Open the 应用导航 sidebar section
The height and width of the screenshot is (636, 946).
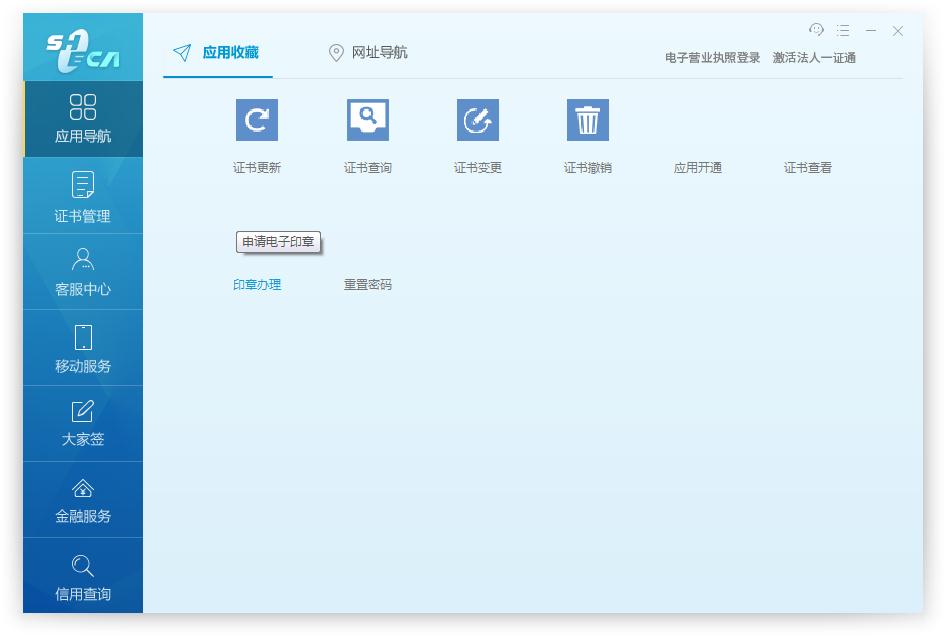(82, 118)
